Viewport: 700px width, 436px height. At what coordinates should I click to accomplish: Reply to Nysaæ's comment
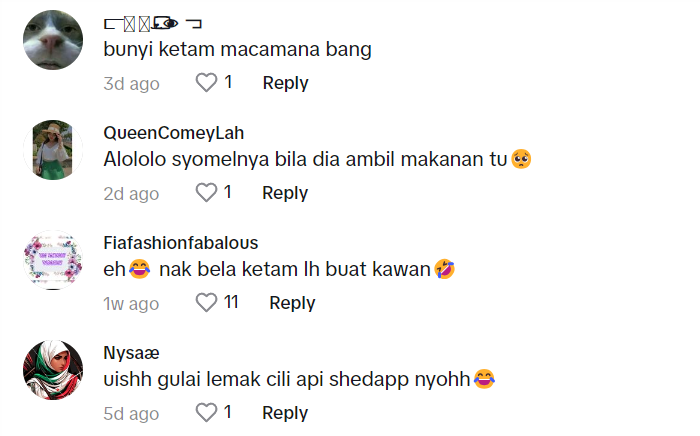click(x=285, y=413)
